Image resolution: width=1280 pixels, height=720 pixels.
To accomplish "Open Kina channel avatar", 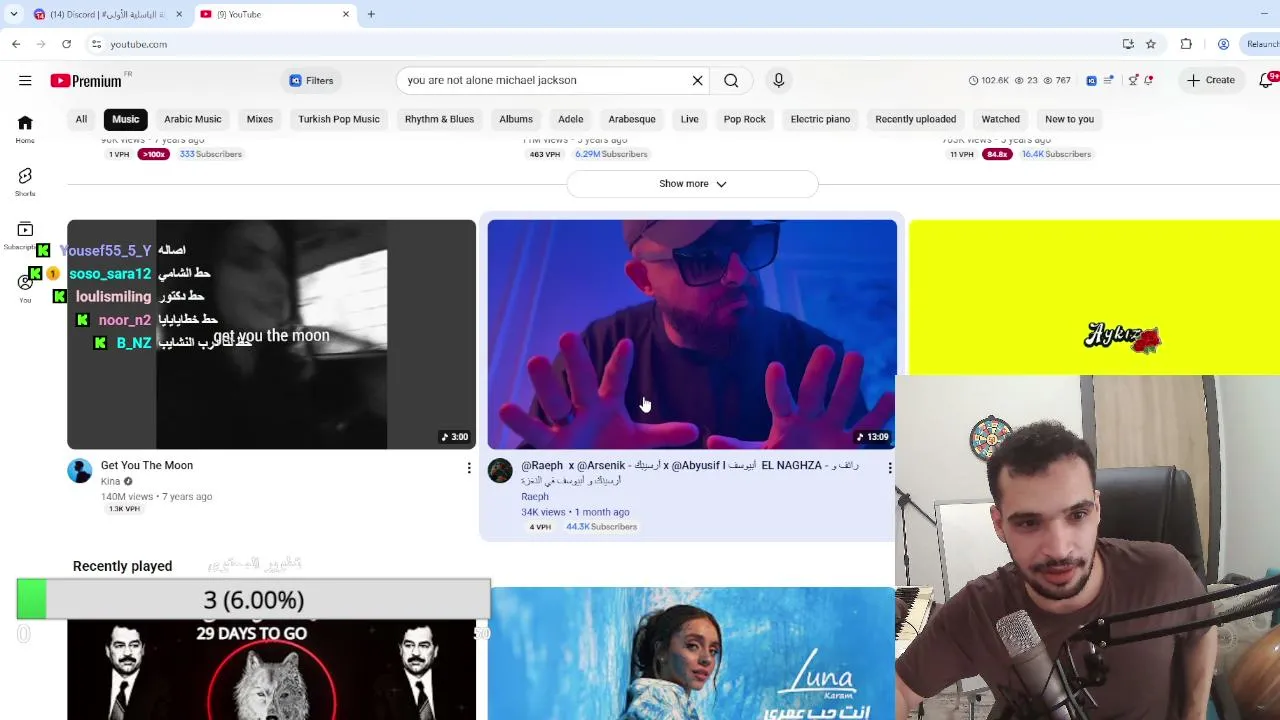I will 80,470.
